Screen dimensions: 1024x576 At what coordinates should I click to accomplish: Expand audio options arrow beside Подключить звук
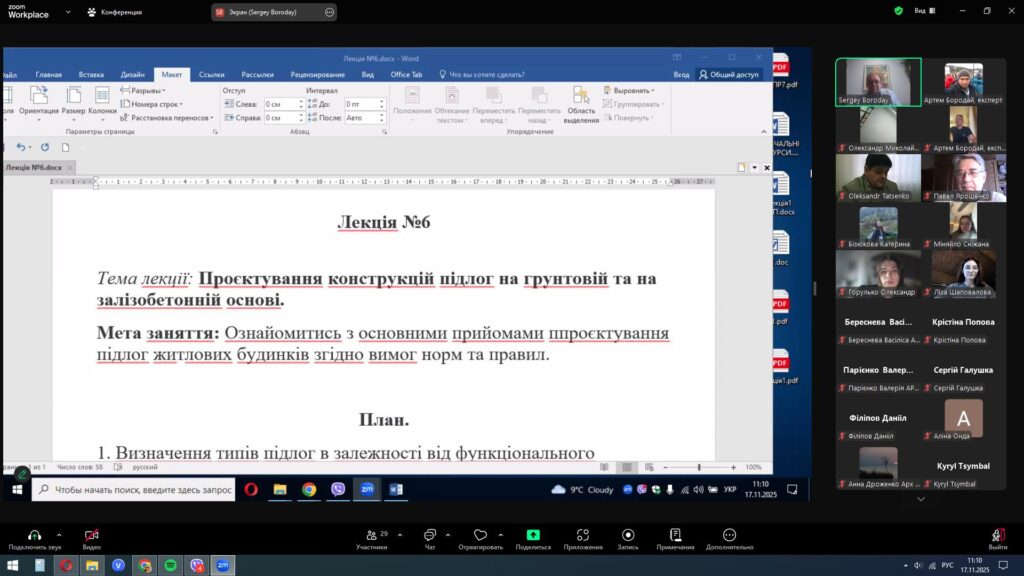(59, 534)
